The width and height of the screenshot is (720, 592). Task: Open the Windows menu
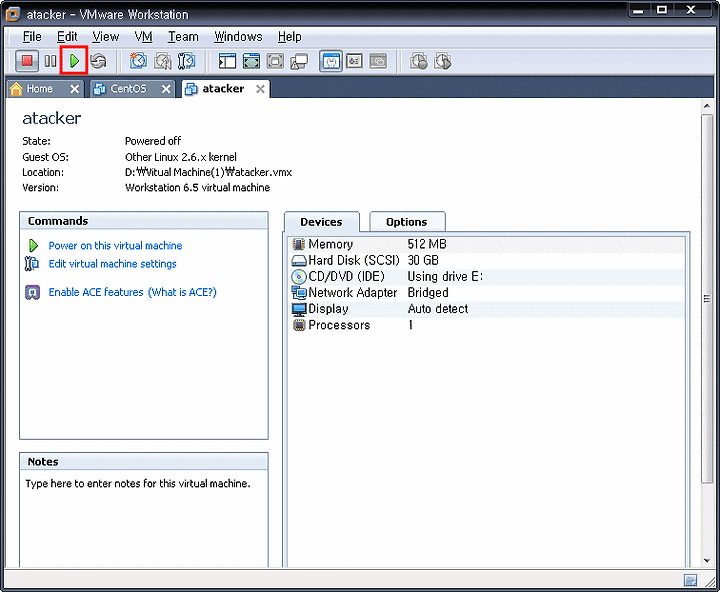pos(238,37)
